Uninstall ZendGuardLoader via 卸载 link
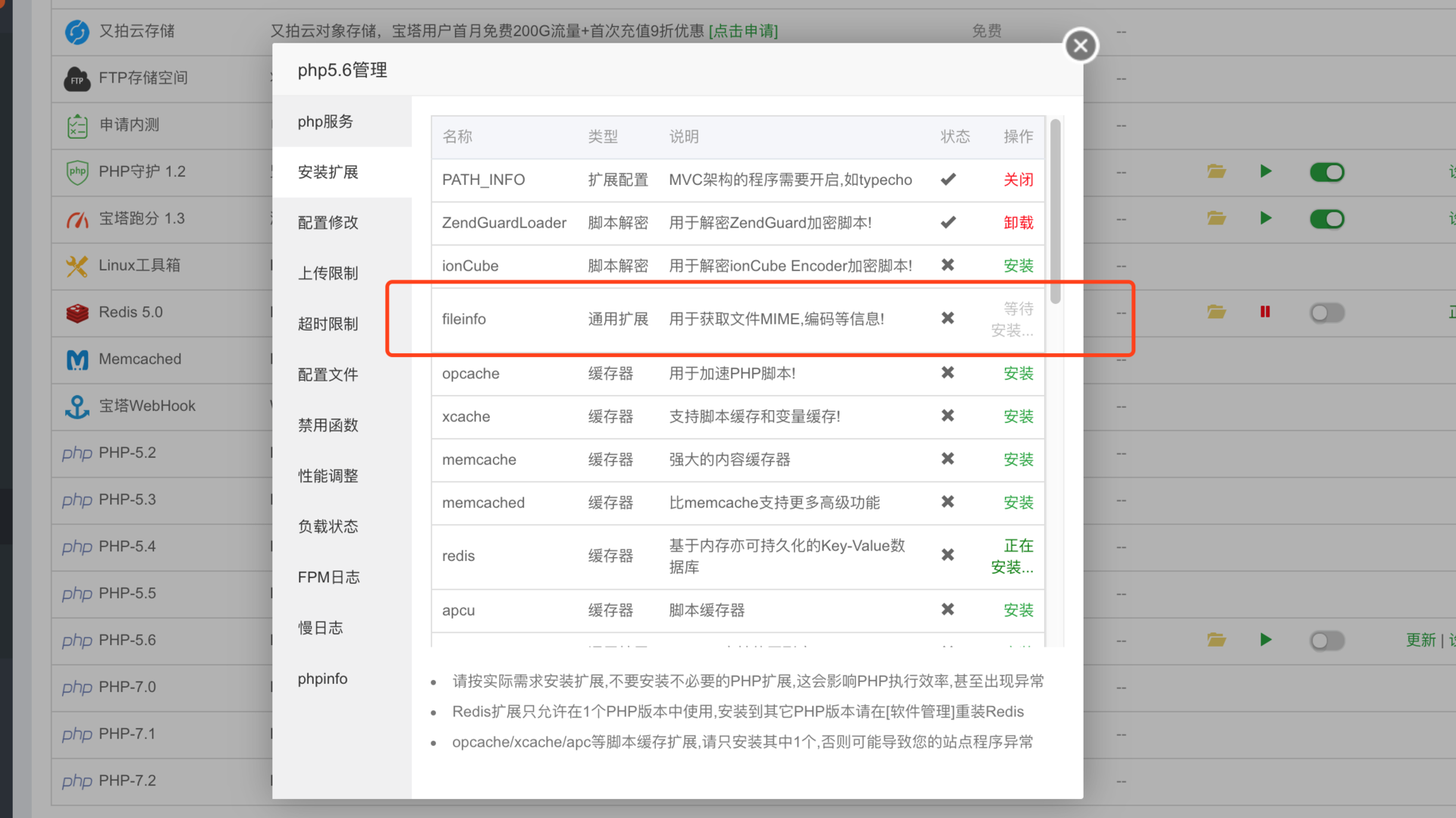Screen dimensions: 1456x818 click(1018, 223)
